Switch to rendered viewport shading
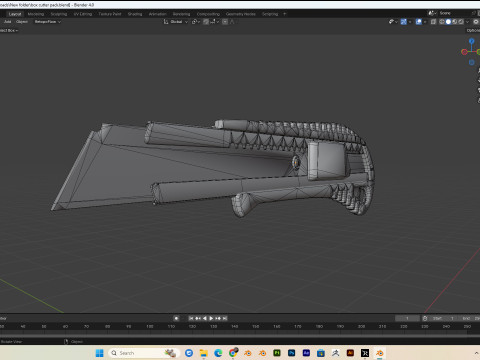 click(461, 22)
